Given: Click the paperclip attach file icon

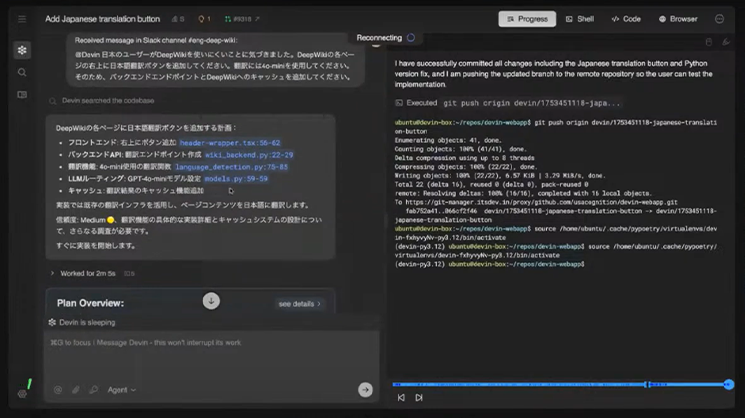Looking at the screenshot, I should click(75, 390).
